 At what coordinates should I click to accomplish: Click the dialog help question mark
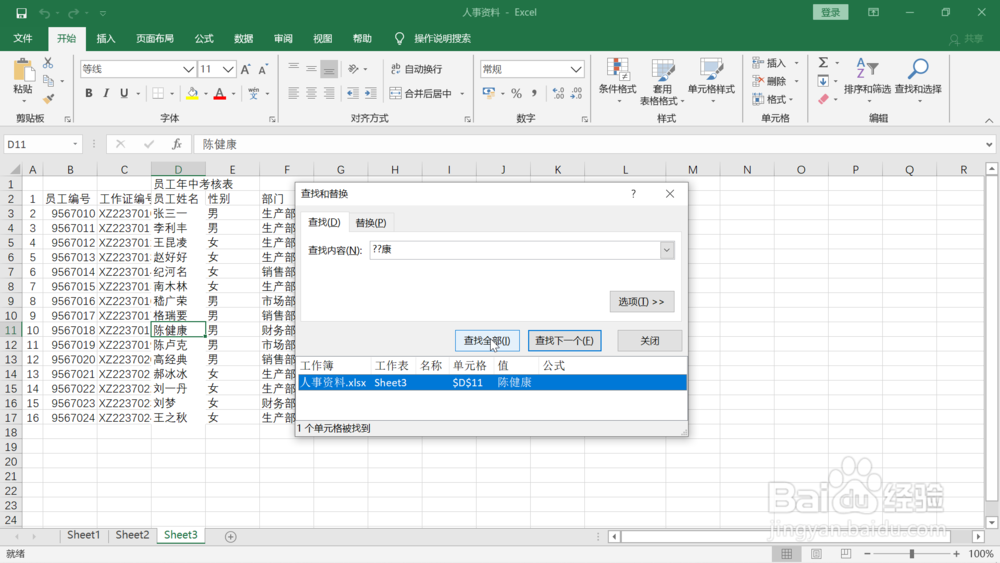633,194
